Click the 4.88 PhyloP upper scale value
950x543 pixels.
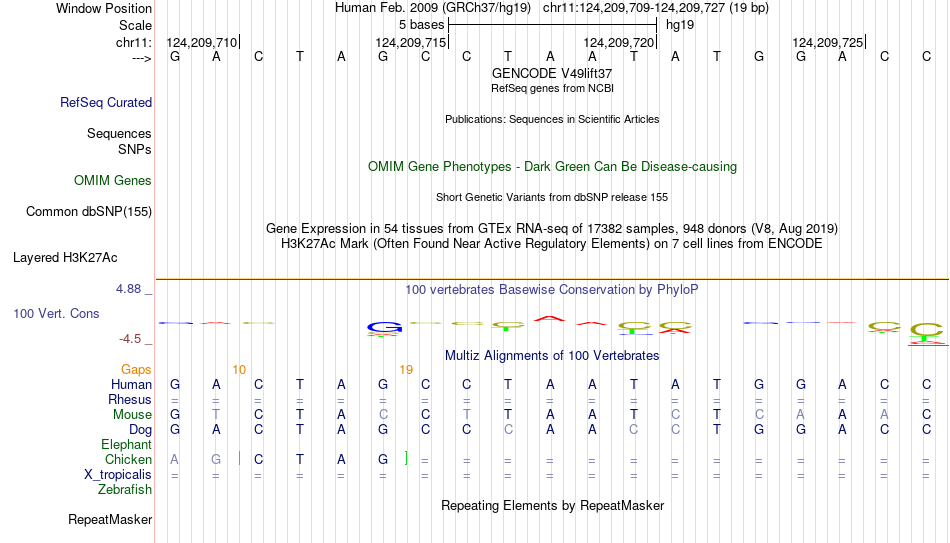(128, 289)
